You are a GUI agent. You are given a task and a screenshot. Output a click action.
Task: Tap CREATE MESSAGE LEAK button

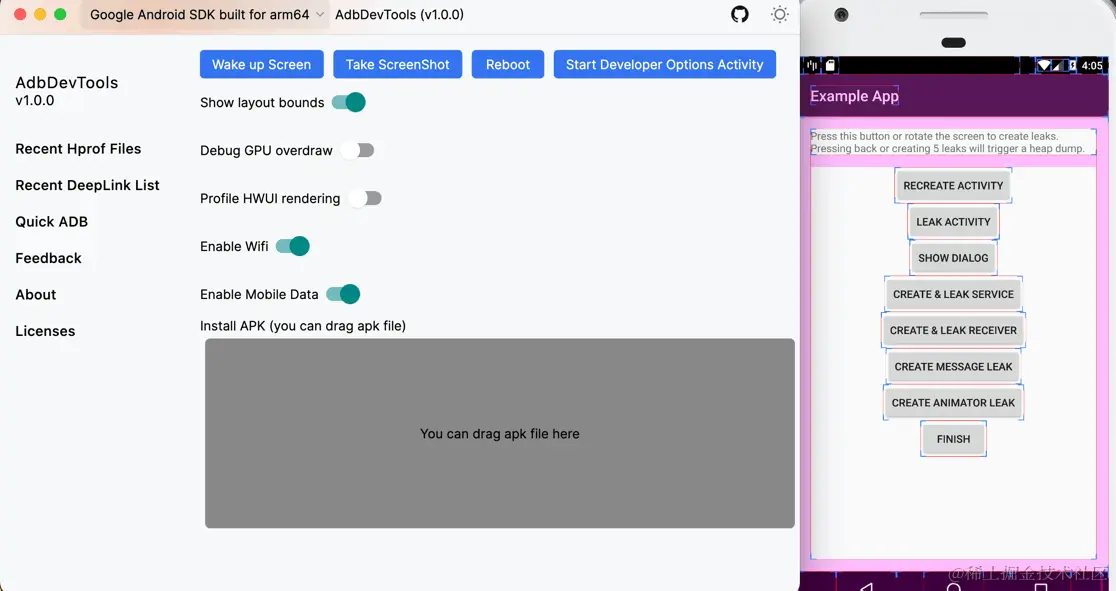pyautogui.click(x=953, y=367)
